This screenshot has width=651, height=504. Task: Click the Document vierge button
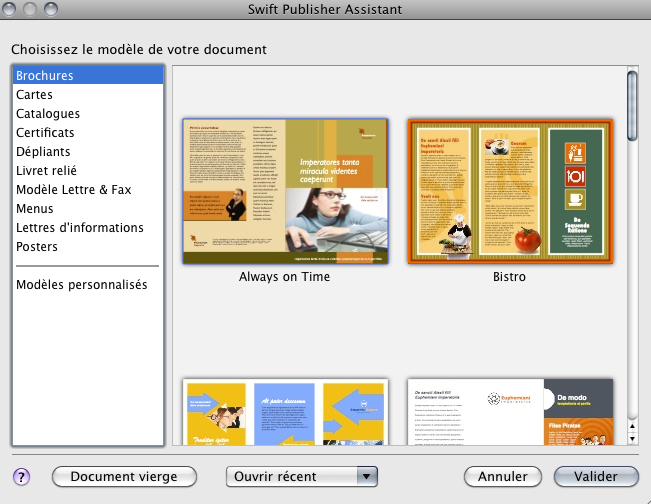tap(124, 477)
